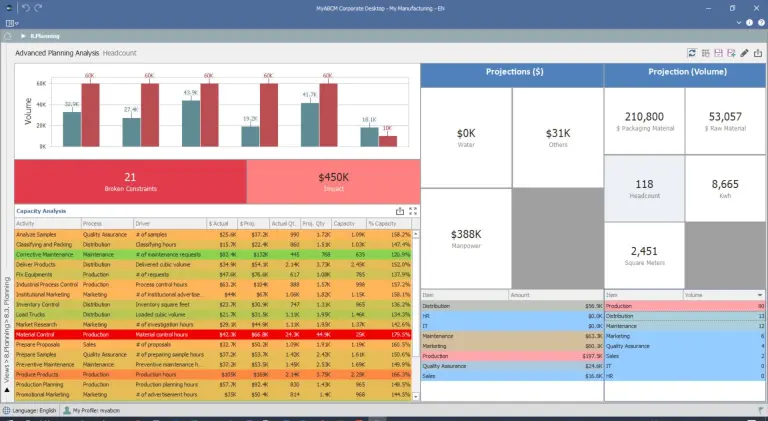Viewport: 768px width, 421px height.
Task: Change language via Language: English
Action: coord(34,411)
